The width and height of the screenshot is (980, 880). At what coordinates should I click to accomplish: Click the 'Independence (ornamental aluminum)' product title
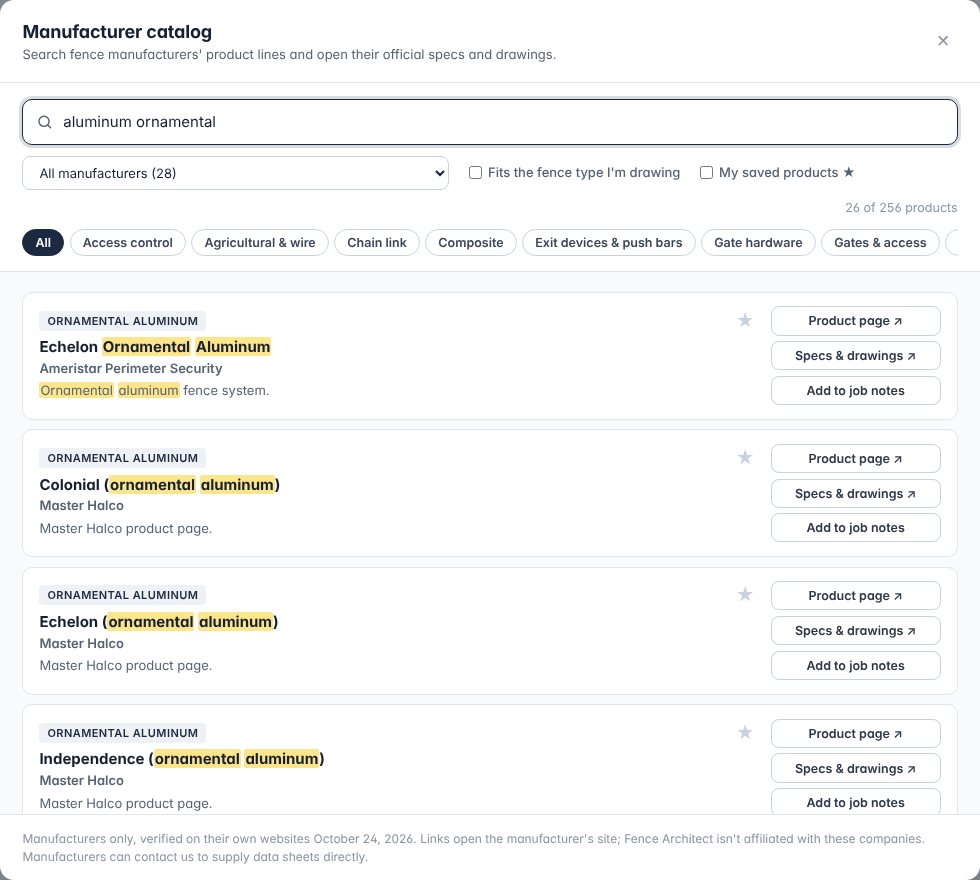click(x=182, y=759)
